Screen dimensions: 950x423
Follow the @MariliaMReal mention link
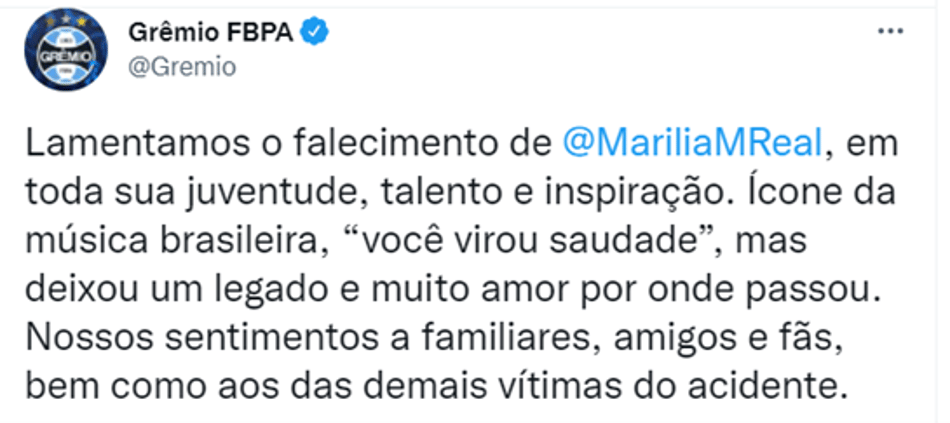point(693,146)
